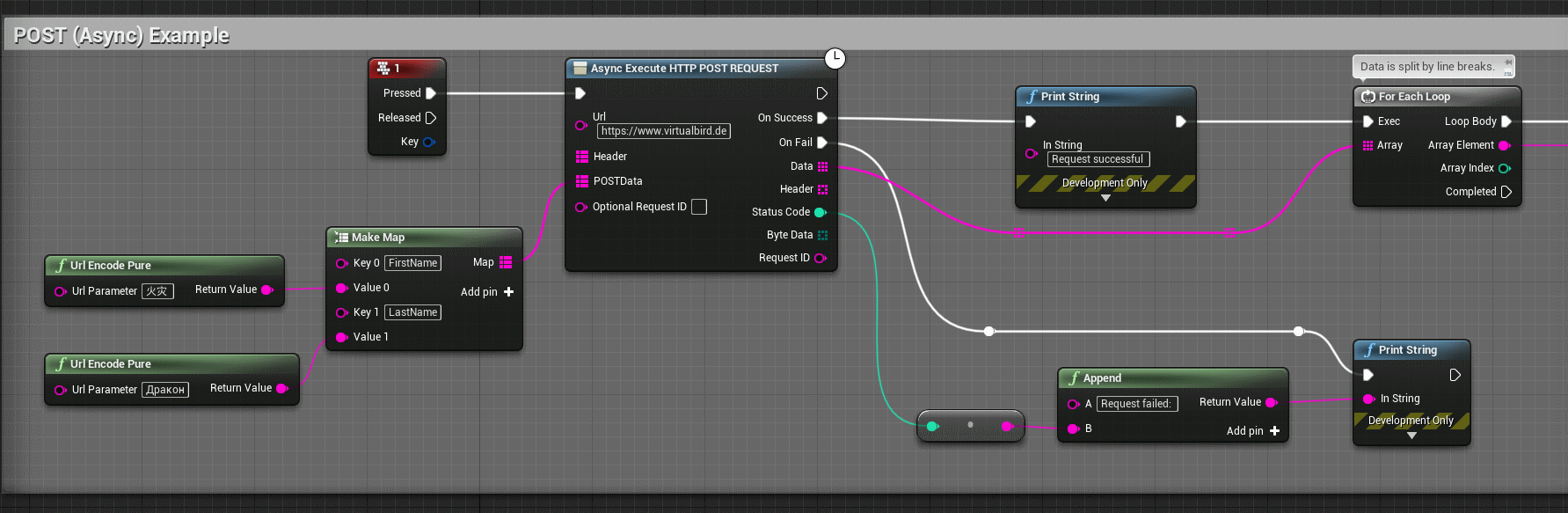Click the Async Execute HTTP POST REQUEST header
The width and height of the screenshot is (1568, 513).
click(684, 69)
